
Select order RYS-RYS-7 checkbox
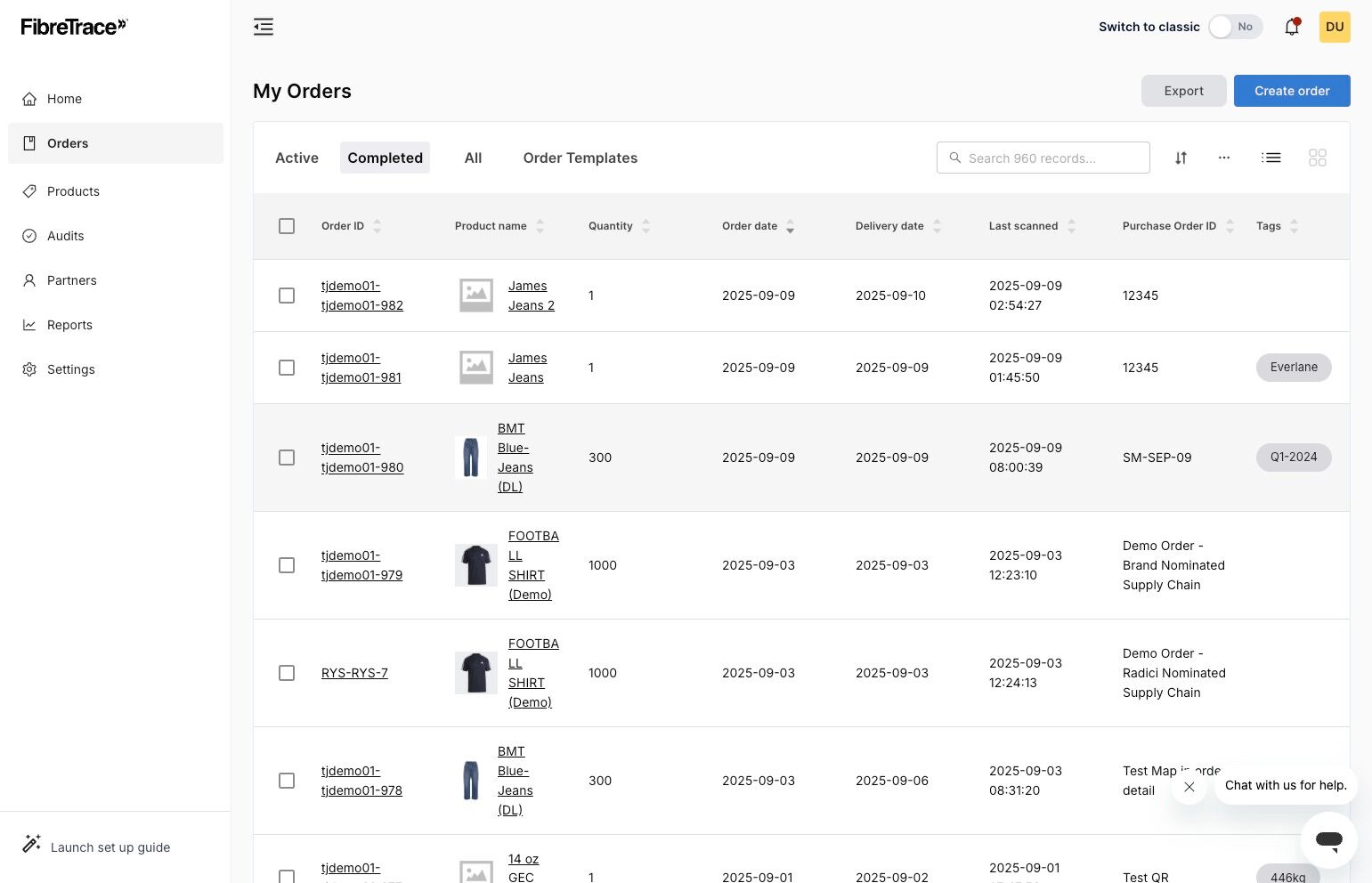pos(287,673)
